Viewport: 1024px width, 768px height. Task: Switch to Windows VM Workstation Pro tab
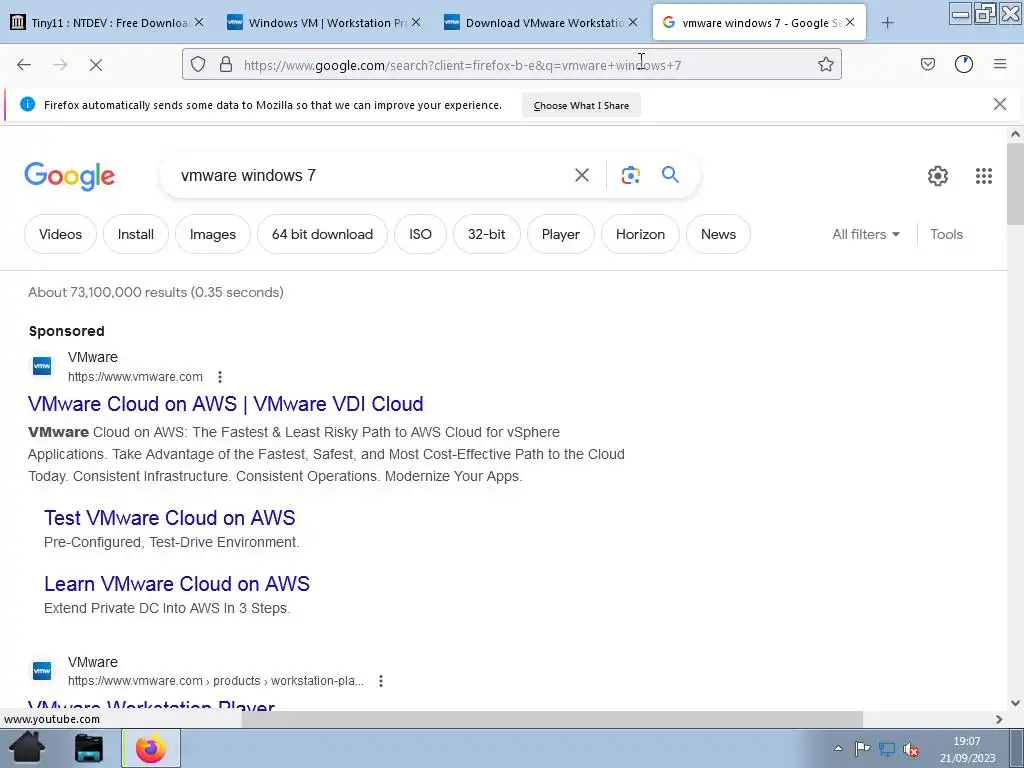325,23
